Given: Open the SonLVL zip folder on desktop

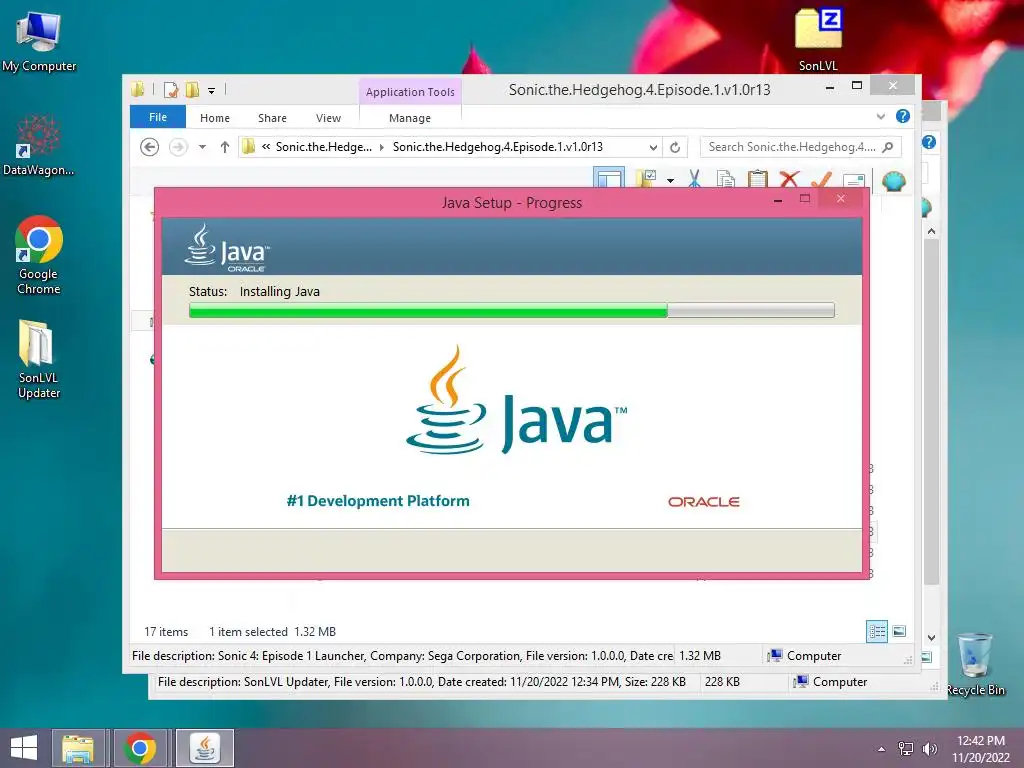Looking at the screenshot, I should pos(818,39).
